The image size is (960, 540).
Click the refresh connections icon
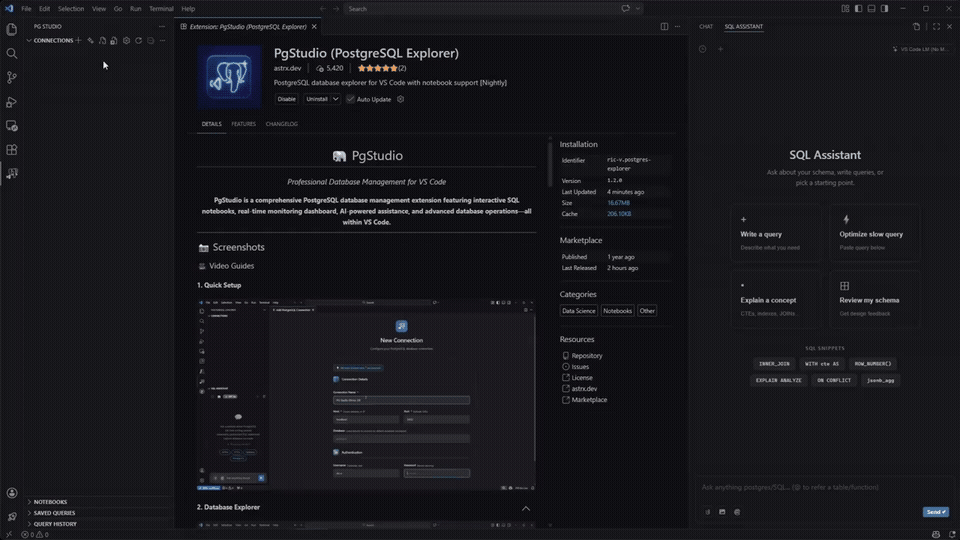(x=138, y=40)
